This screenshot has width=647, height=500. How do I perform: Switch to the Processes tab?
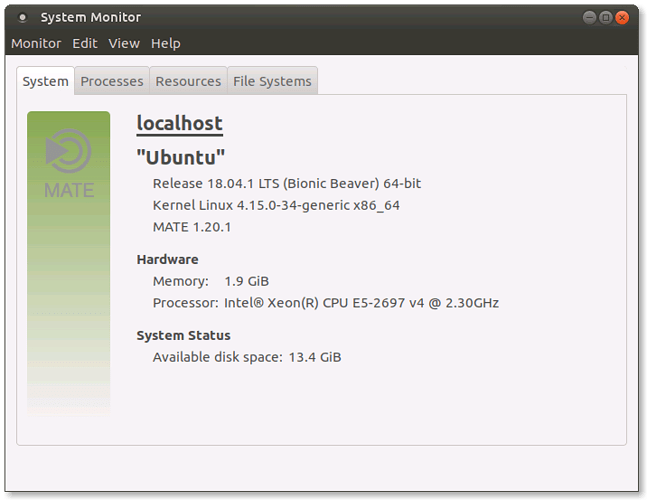coord(112,81)
